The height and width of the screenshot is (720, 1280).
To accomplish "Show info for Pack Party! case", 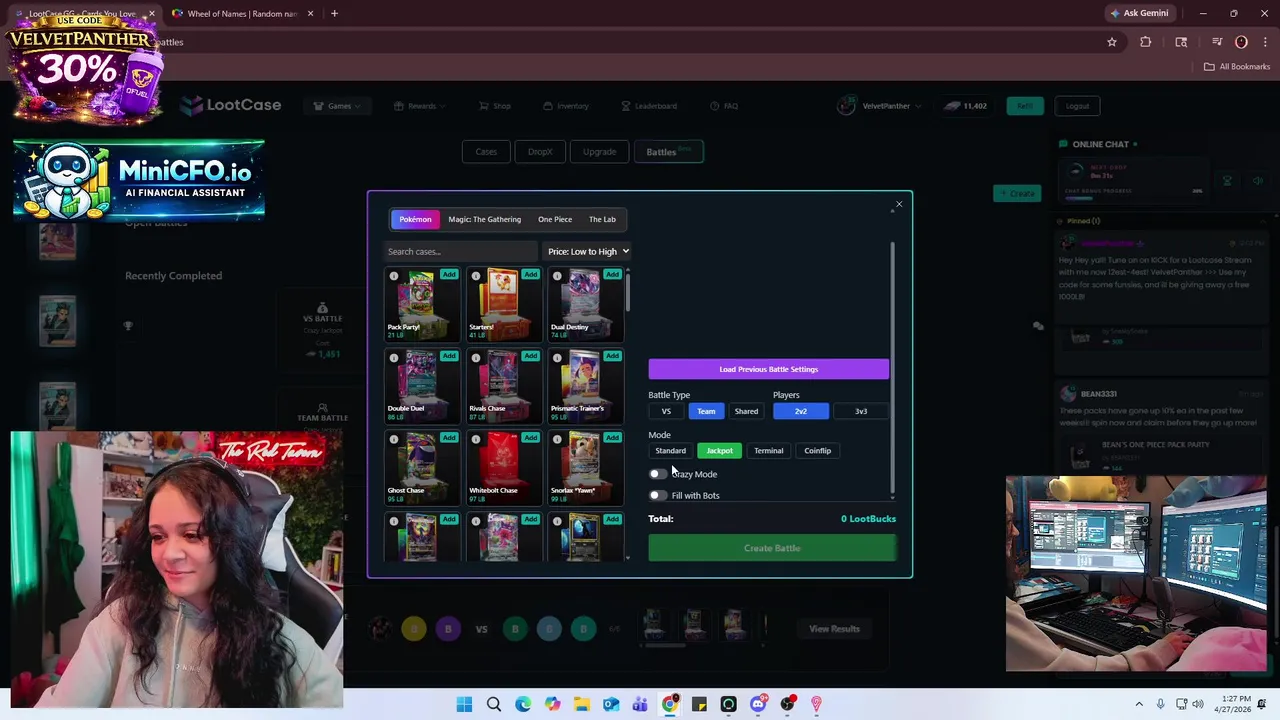I will (394, 276).
